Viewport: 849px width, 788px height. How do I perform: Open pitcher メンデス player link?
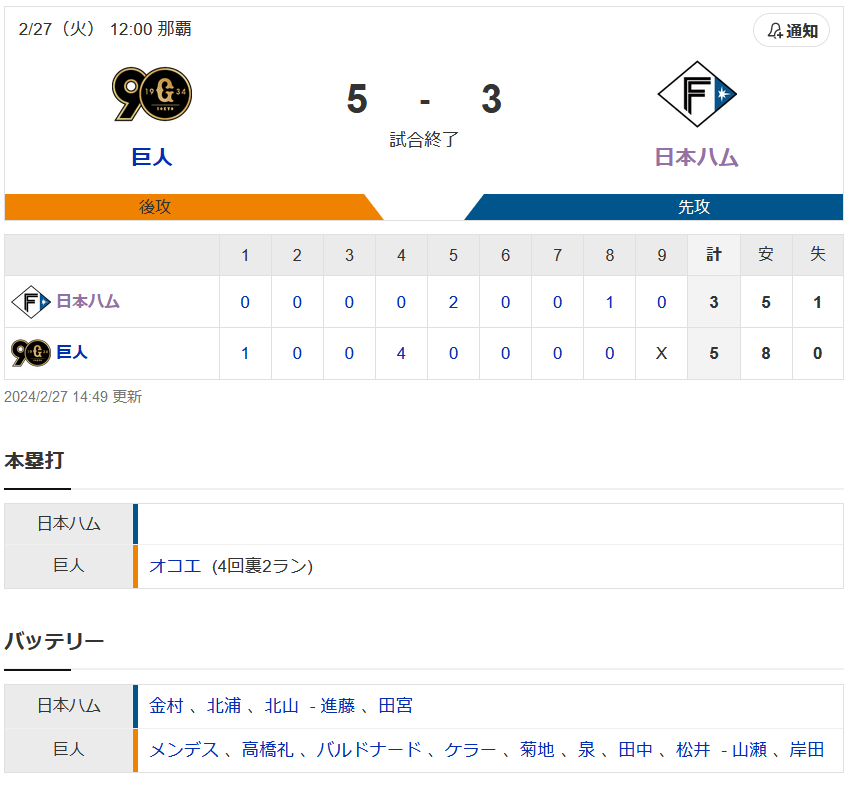pos(184,750)
